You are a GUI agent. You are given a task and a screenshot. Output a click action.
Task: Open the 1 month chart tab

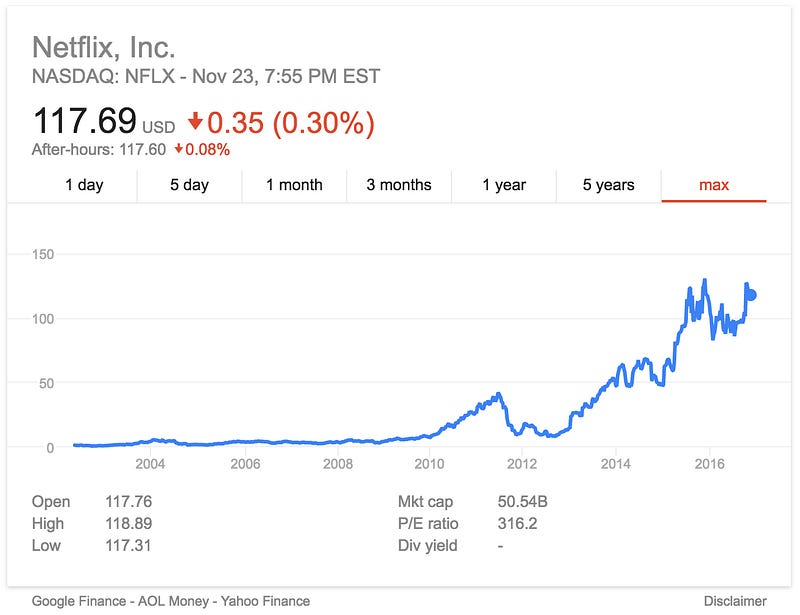pyautogui.click(x=294, y=185)
